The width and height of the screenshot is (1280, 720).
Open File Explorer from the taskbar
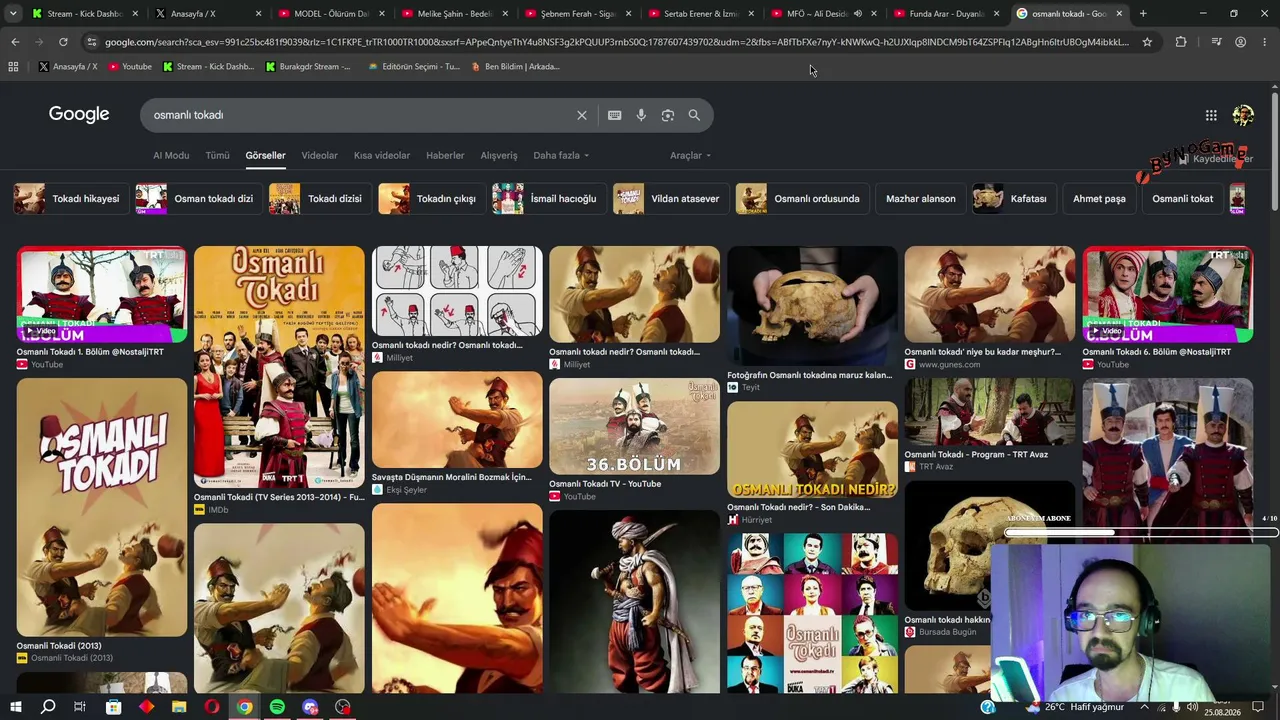click(179, 707)
